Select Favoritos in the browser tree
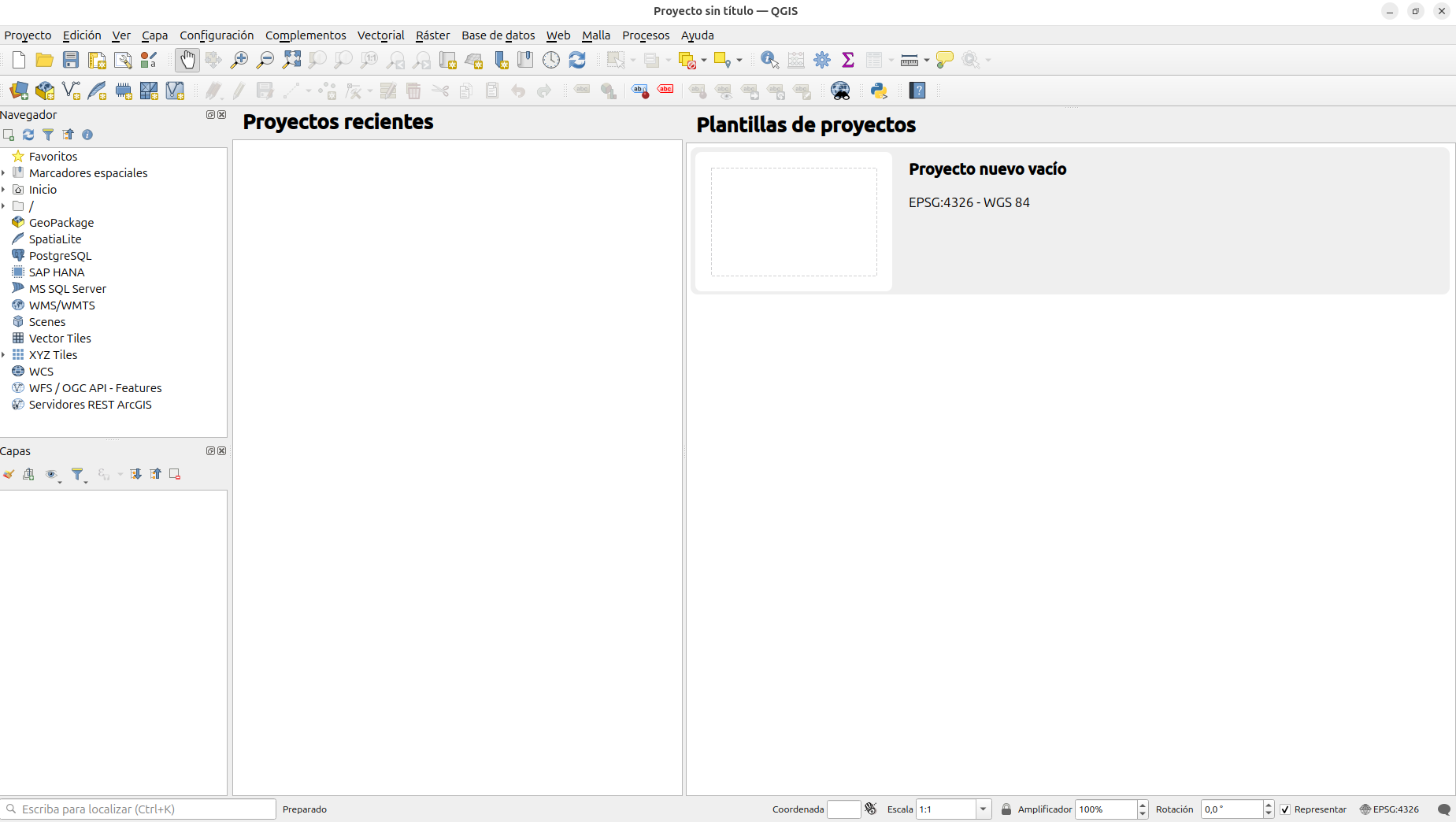The image size is (1456, 822). 53,157
